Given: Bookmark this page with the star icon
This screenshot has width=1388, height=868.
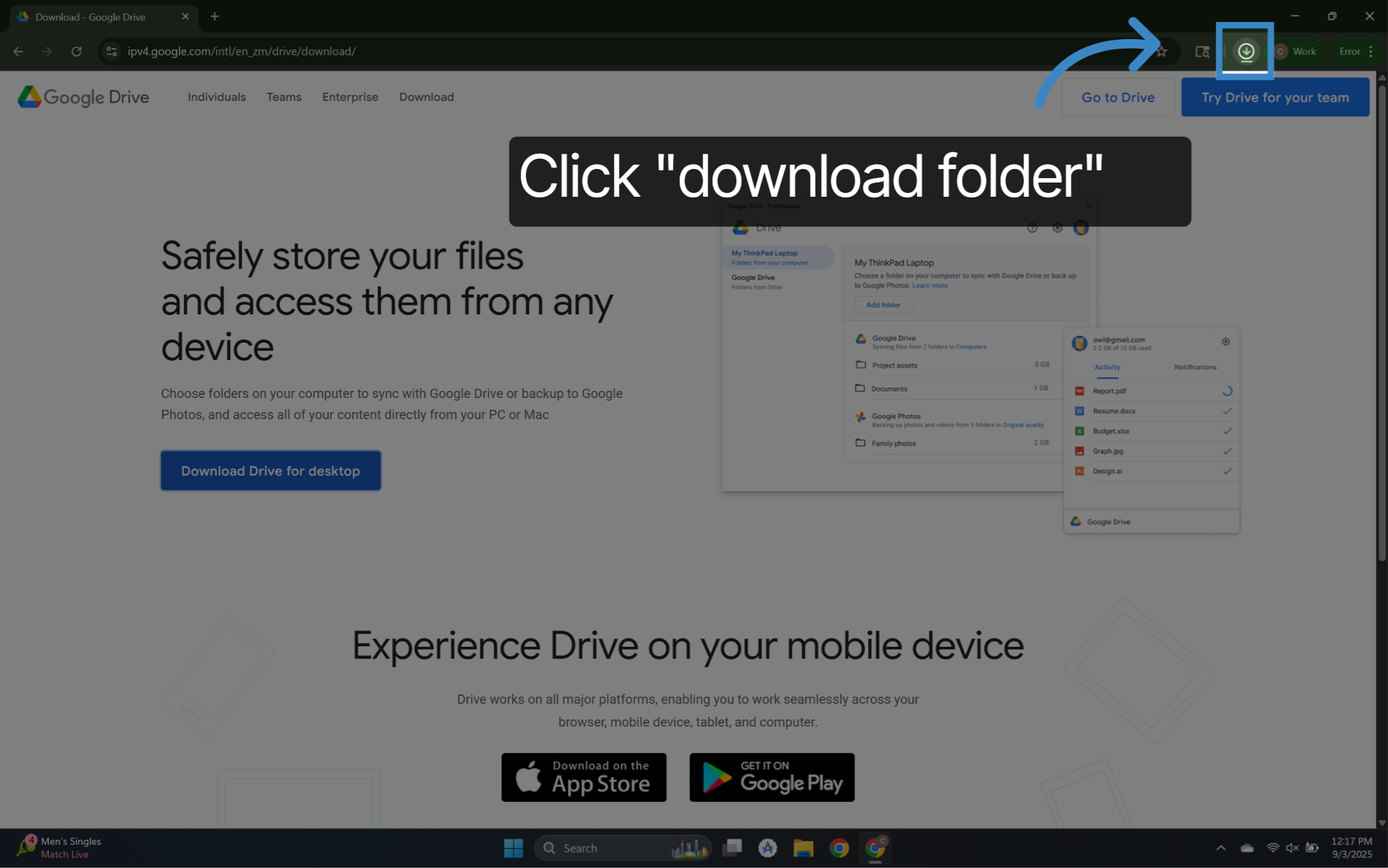Looking at the screenshot, I should coord(1161,51).
